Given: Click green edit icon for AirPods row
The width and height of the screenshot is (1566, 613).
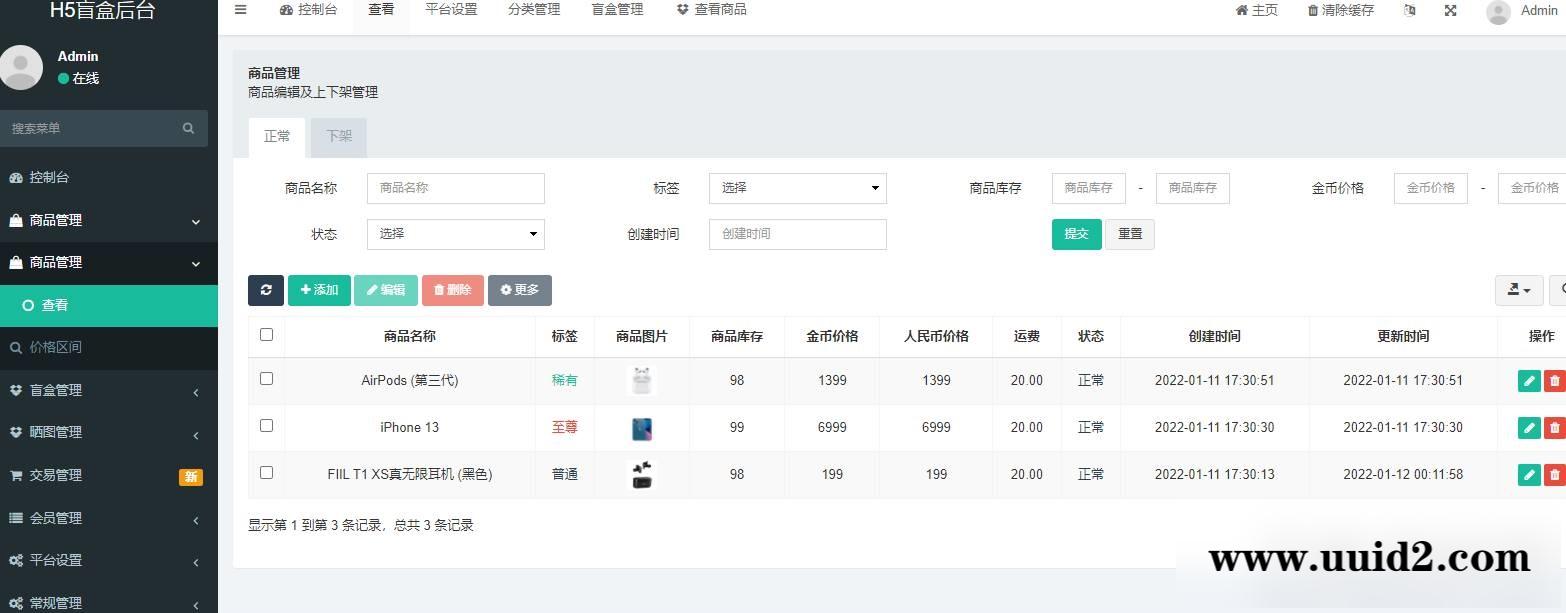Looking at the screenshot, I should [x=1528, y=381].
